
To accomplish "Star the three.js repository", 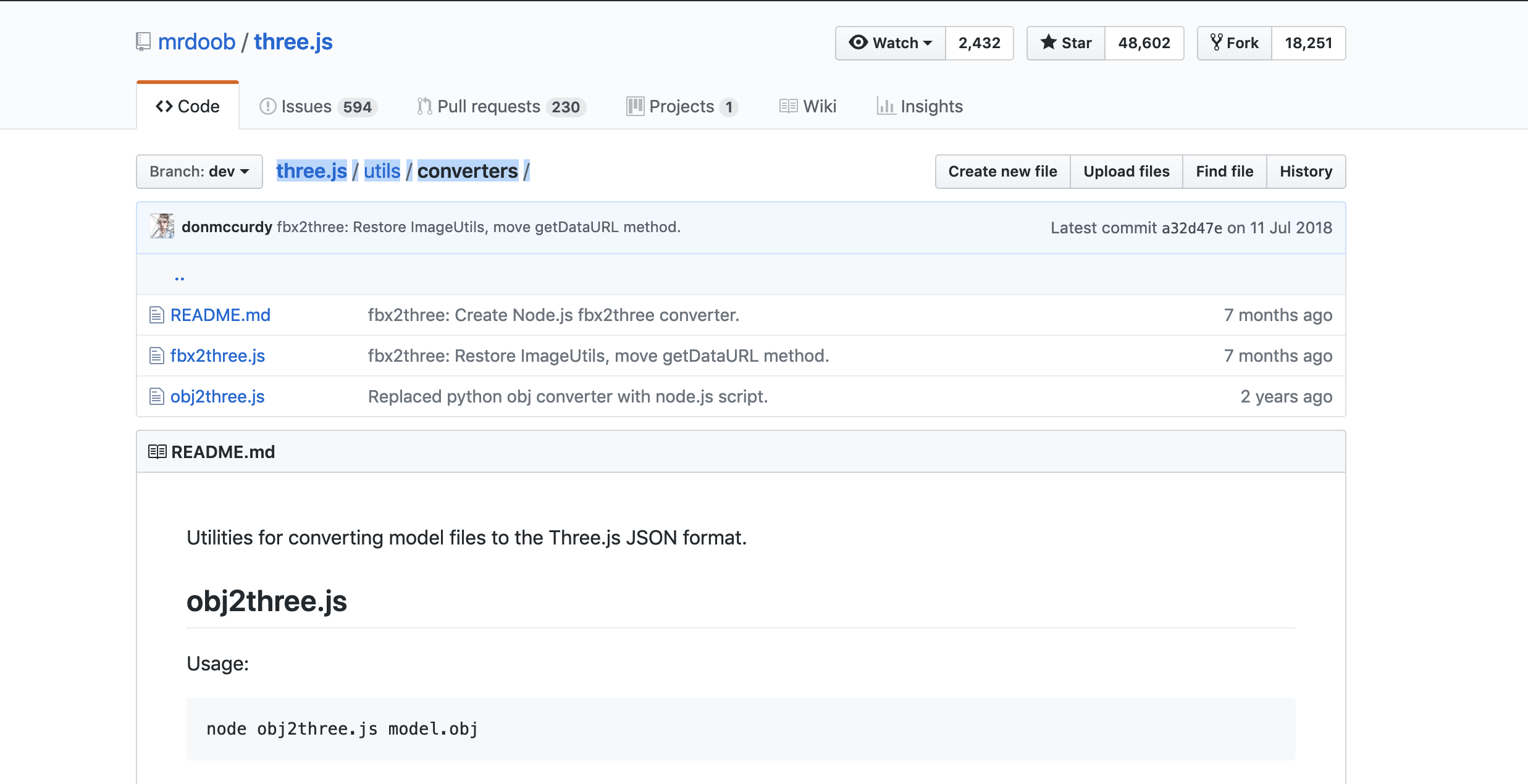I will pyautogui.click(x=1066, y=43).
